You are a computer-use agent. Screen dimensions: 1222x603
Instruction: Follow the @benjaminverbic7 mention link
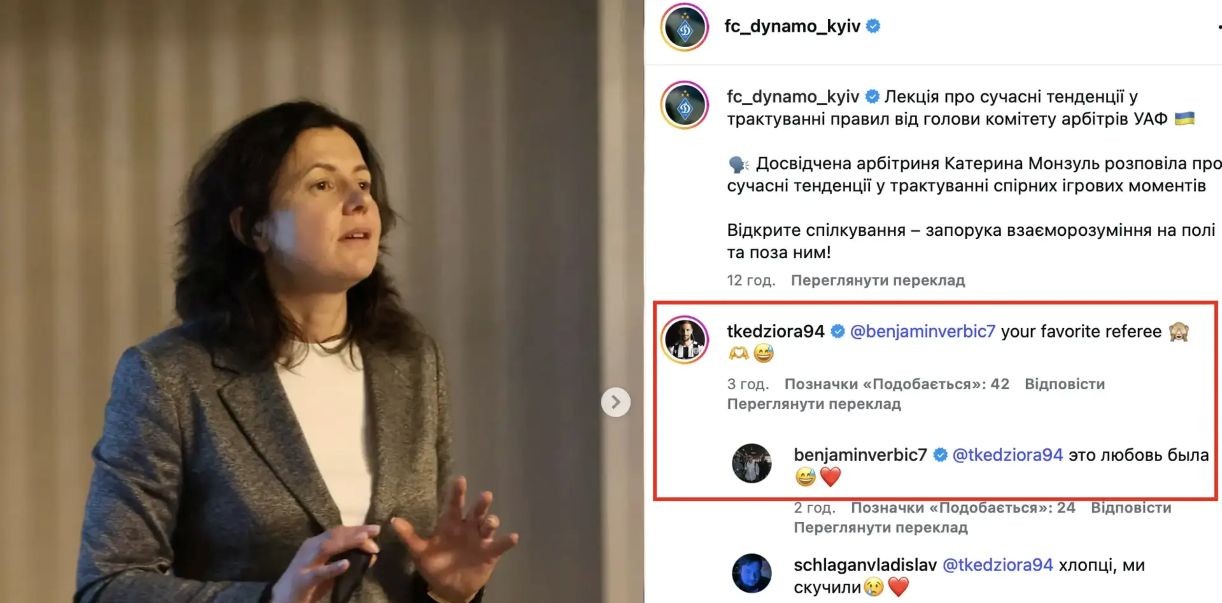pyautogui.click(x=923, y=332)
